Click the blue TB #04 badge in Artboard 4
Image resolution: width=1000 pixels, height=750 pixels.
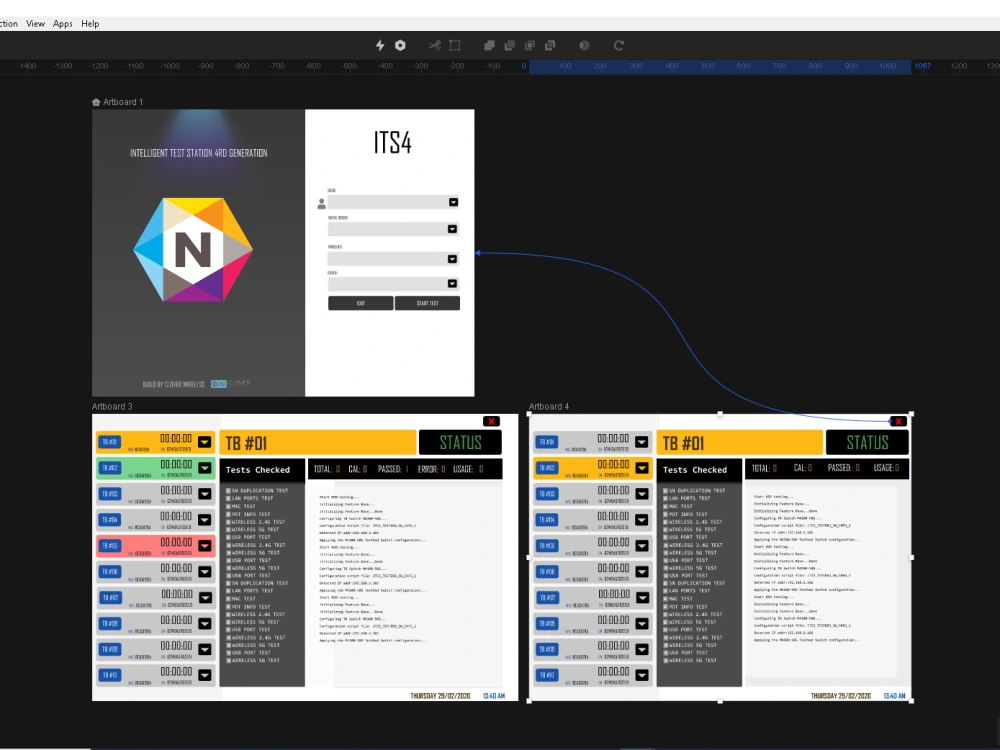coord(547,520)
